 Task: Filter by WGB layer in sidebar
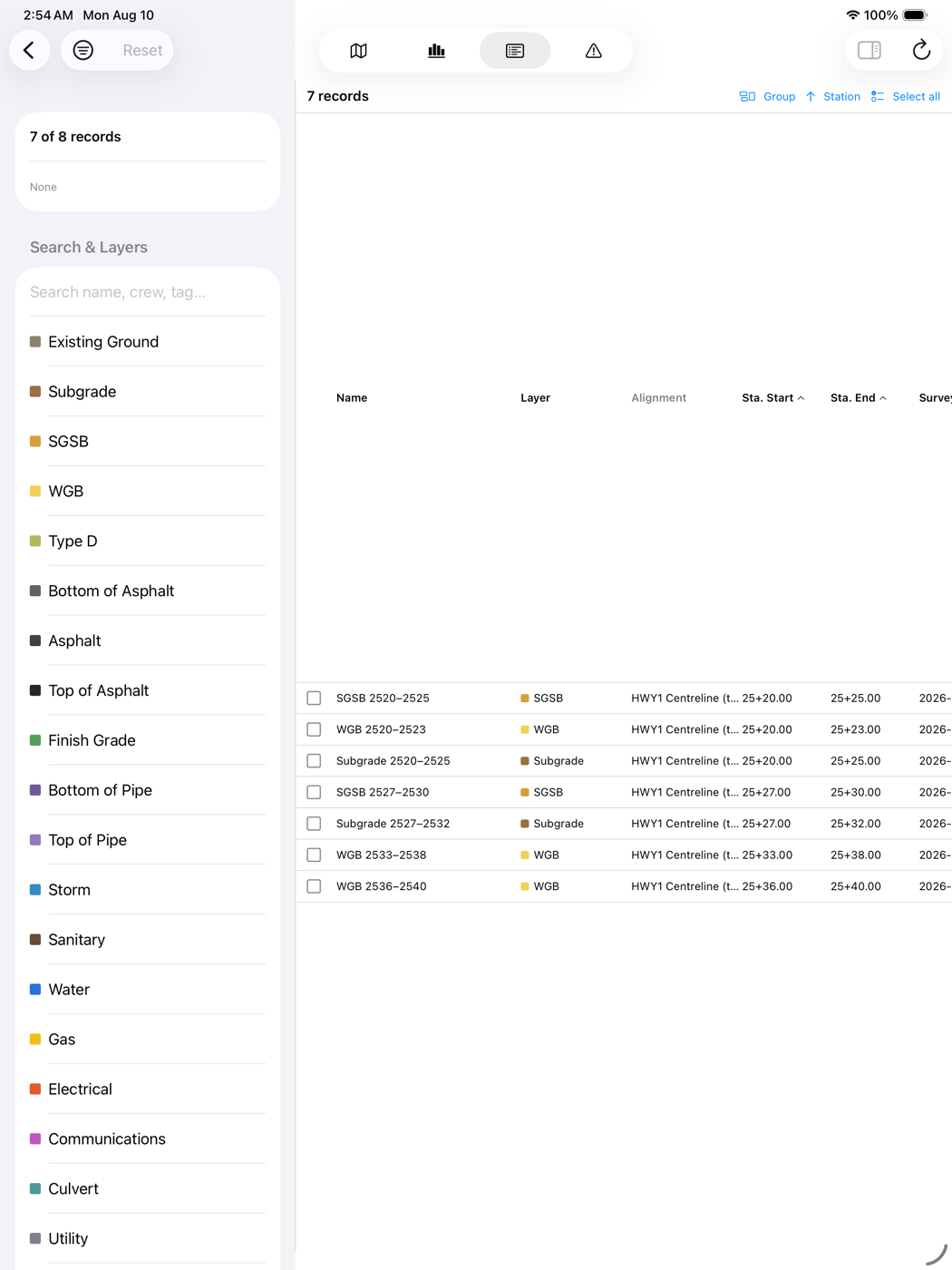(x=148, y=492)
